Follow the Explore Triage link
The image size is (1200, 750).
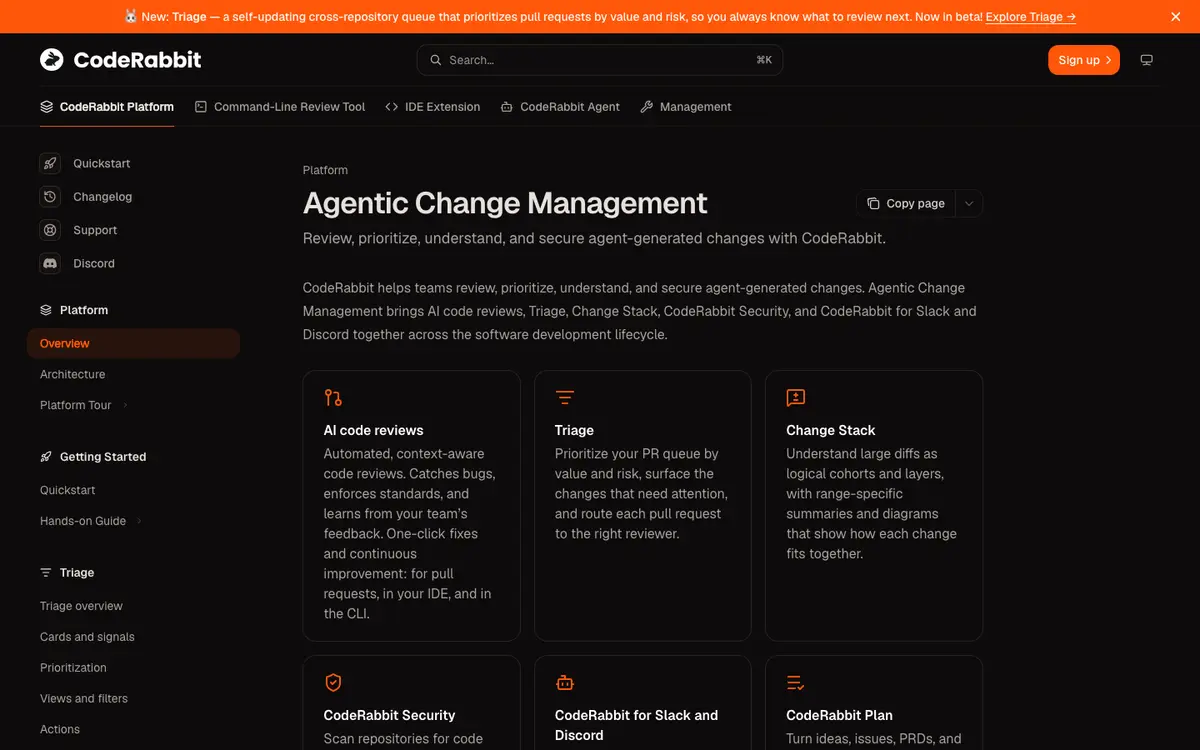(1031, 17)
